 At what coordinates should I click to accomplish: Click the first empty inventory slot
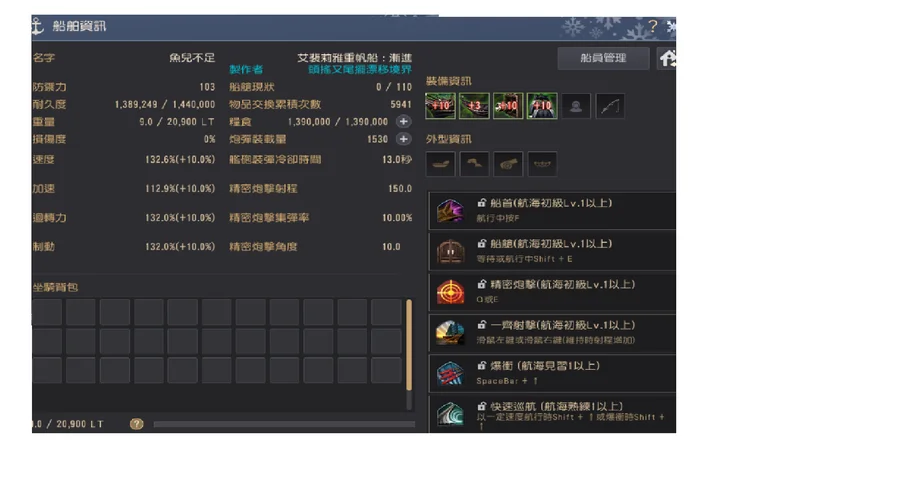pos(47,312)
